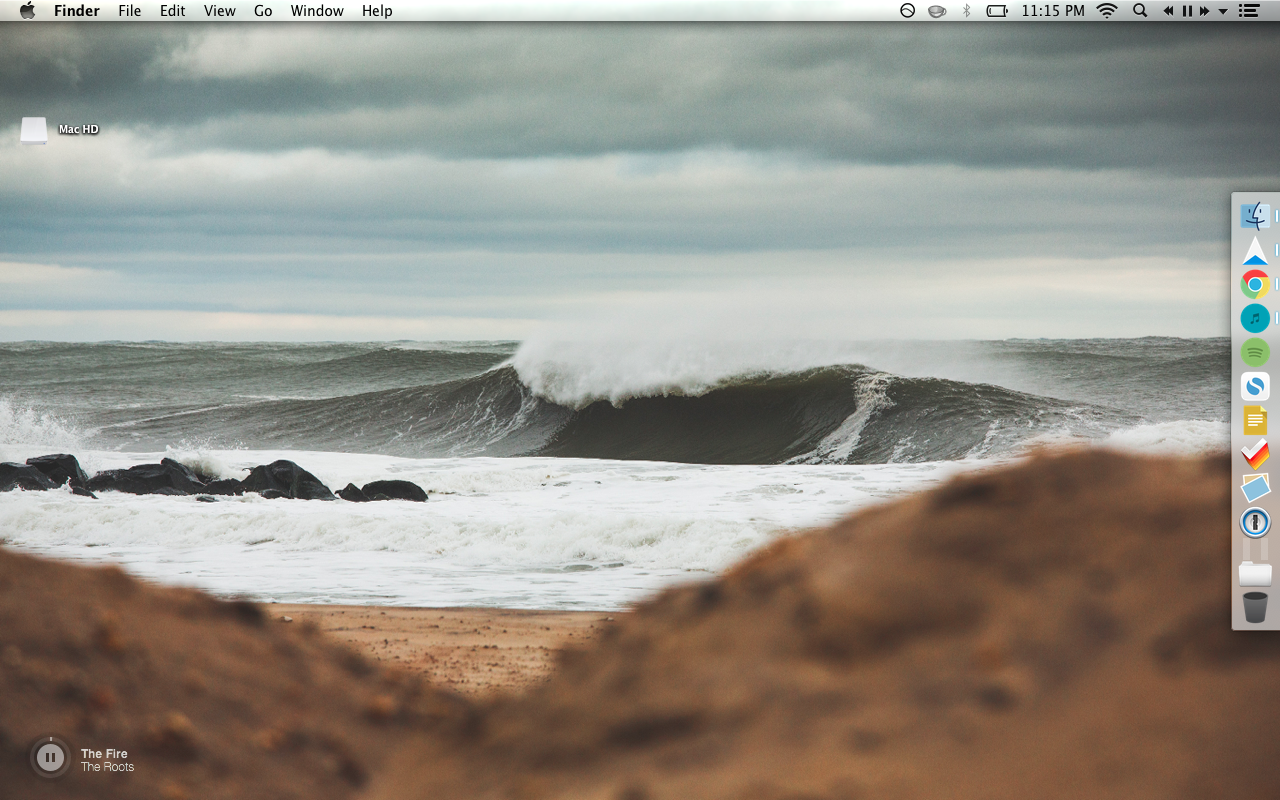Pause playback from menu bar control
Viewport: 1280px width, 800px height.
tap(1187, 11)
